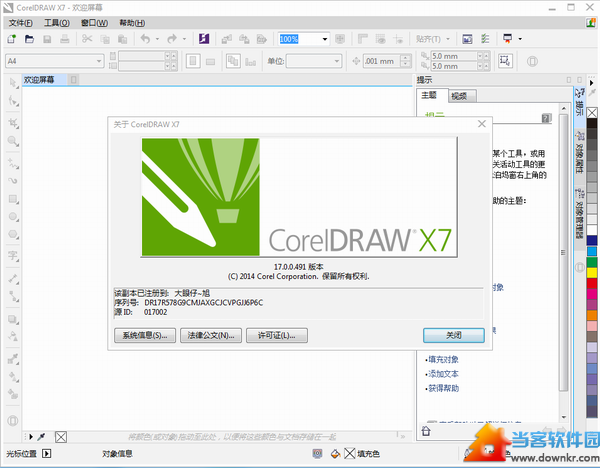This screenshot has height=468, width=600.
Task: Select the Crop tool
Action: (13, 123)
